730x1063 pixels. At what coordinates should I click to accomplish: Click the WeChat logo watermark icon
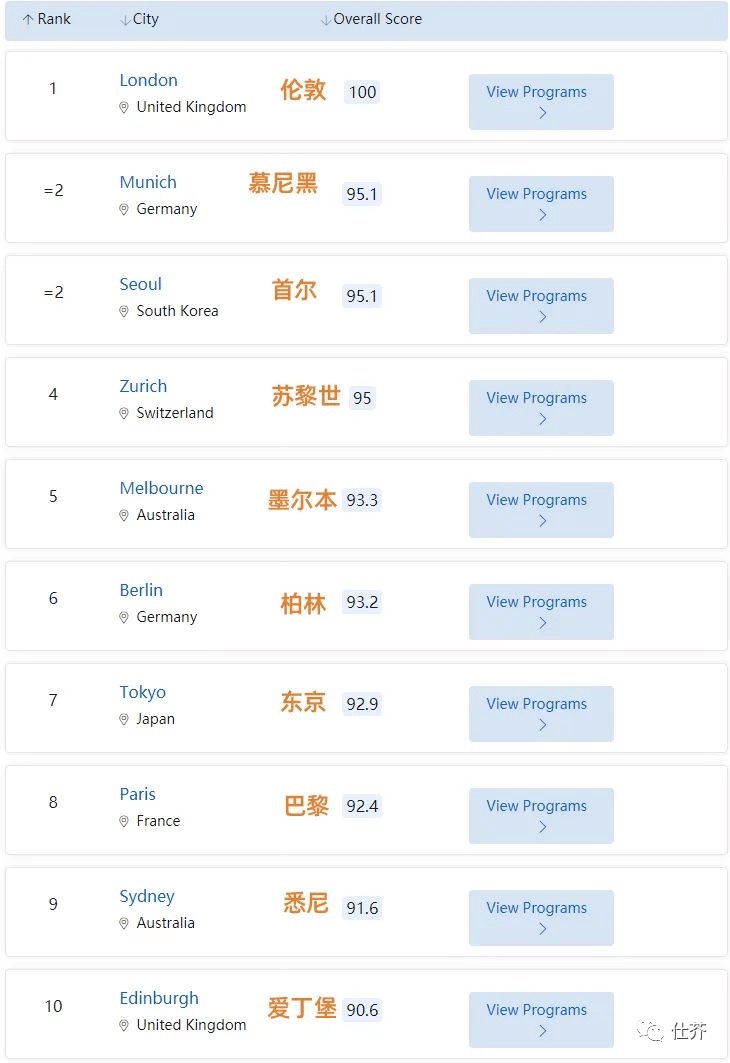coord(650,1031)
